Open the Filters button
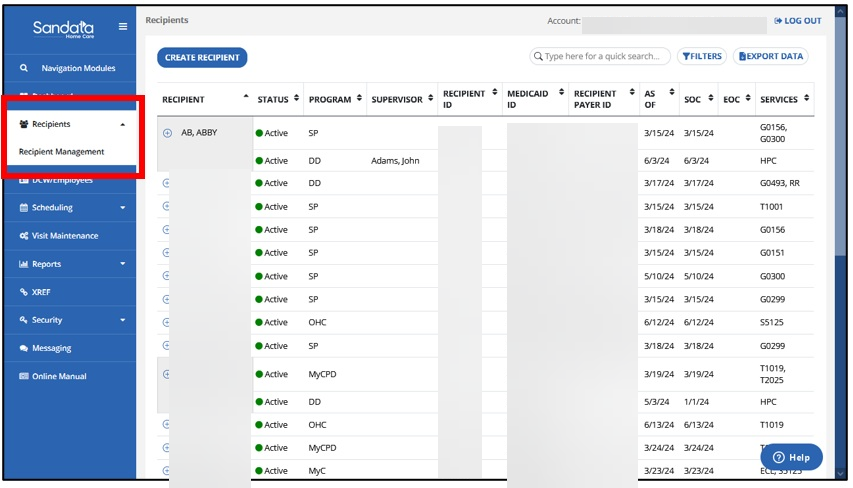Viewport: 853px width, 488px height. point(702,57)
